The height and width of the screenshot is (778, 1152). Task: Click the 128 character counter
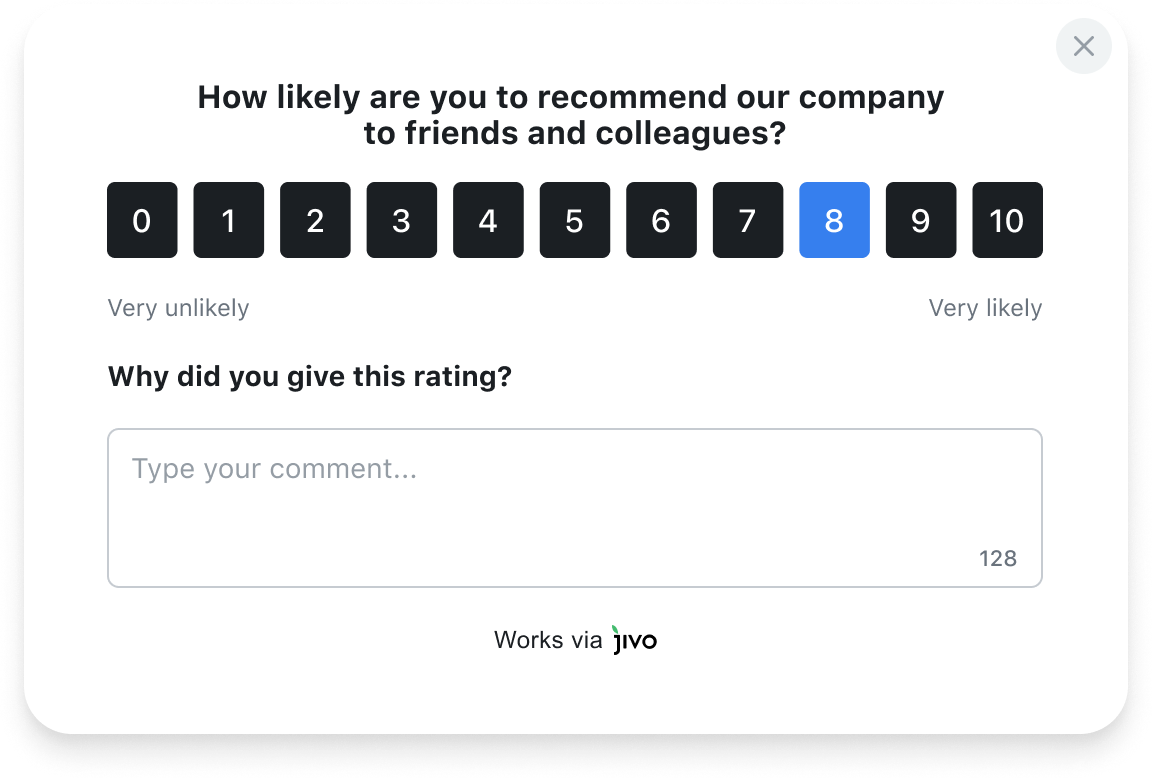pyautogui.click(x=997, y=558)
